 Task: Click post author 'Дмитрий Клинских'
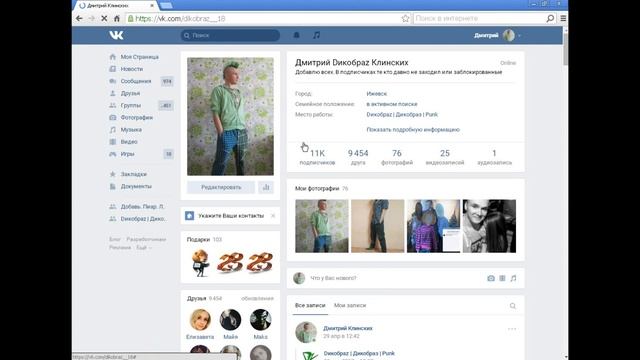[348, 328]
